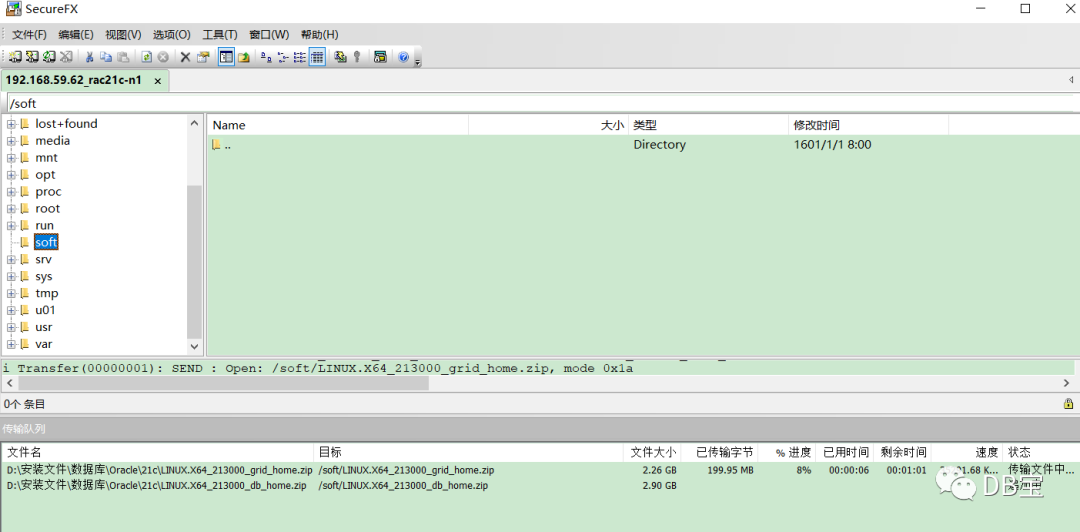Select the usr folder in tree
This screenshot has height=532, width=1080.
43,327
